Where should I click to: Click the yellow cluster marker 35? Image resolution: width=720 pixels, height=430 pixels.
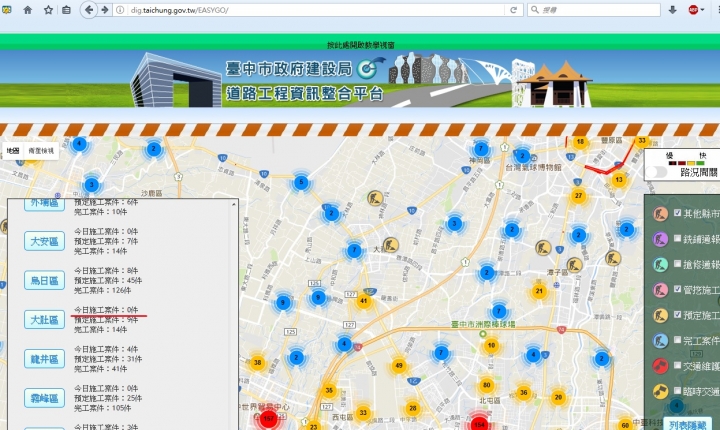click(x=329, y=390)
